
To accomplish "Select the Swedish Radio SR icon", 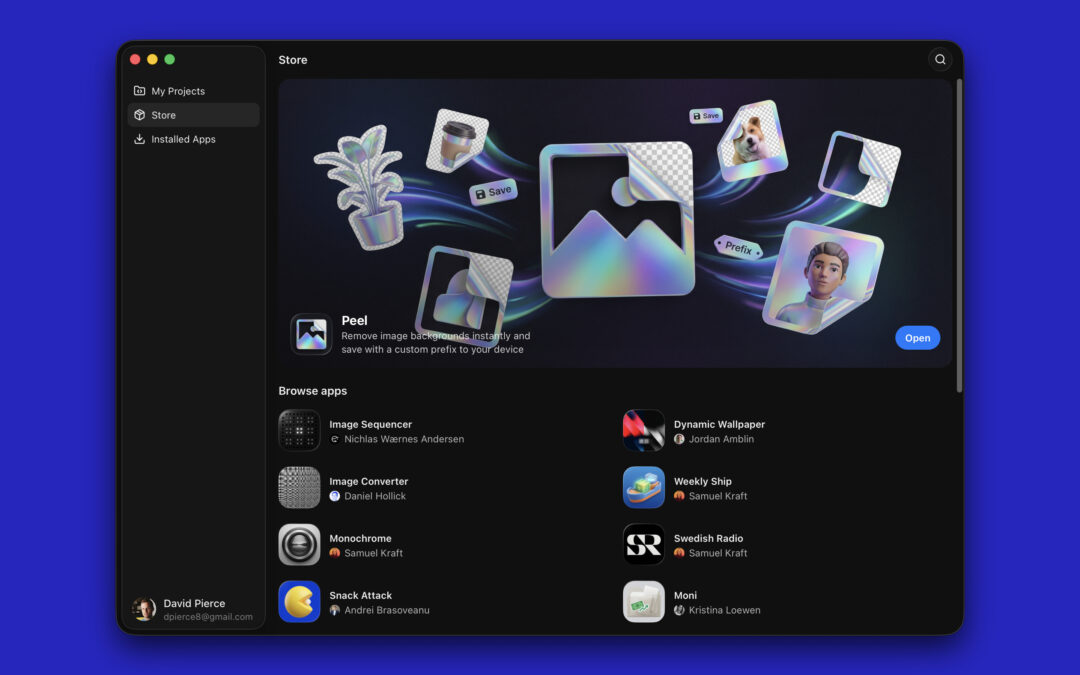I will [x=643, y=544].
